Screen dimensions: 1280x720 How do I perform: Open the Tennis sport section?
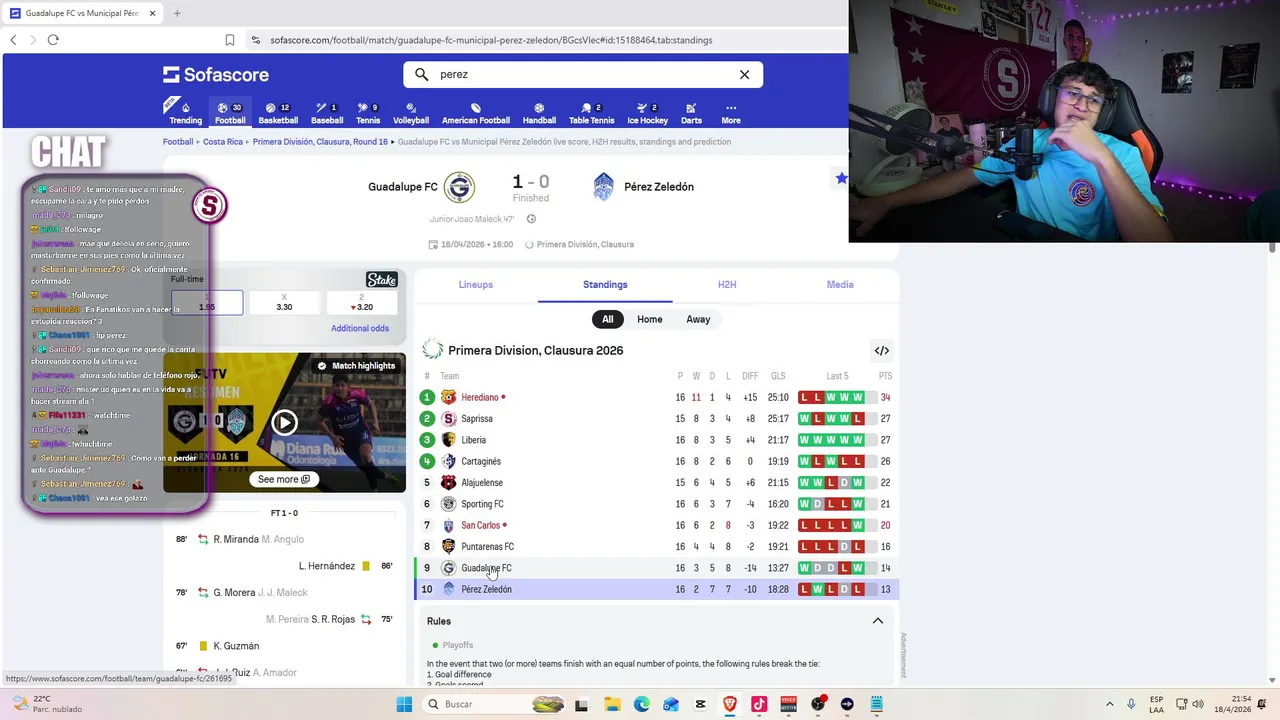point(368,113)
